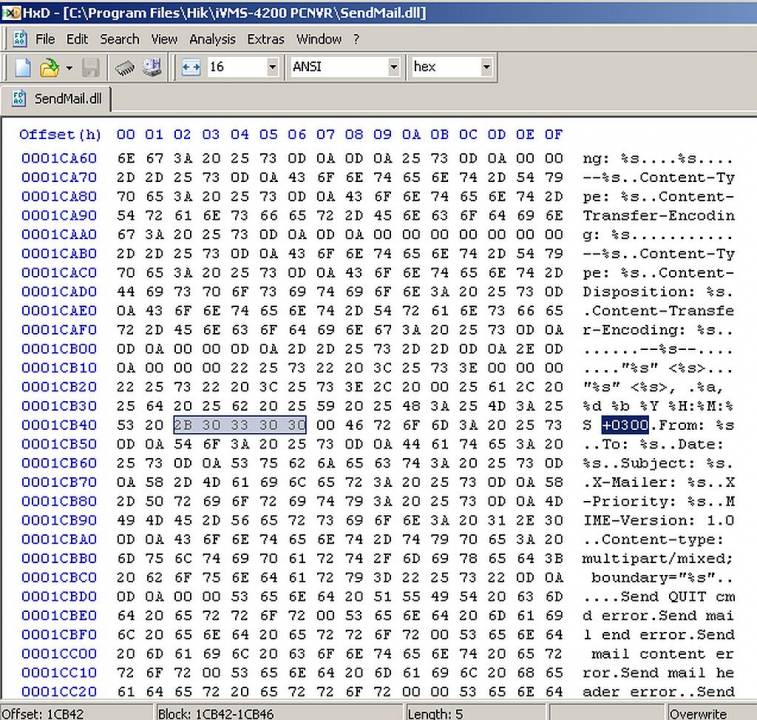
Task: Click the bytes-per-row width arrows icon
Action: click(x=191, y=67)
